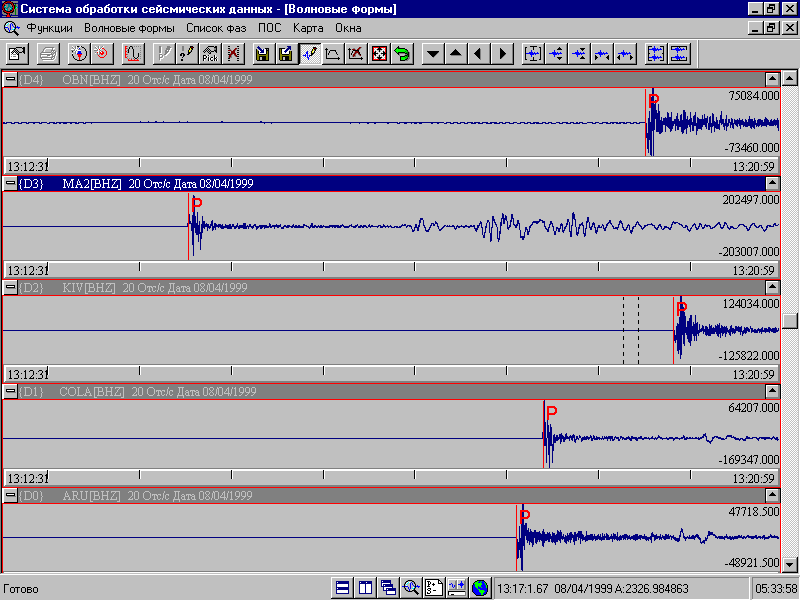Click the up arrow on KIV trace header

pyautogui.click(x=772, y=287)
